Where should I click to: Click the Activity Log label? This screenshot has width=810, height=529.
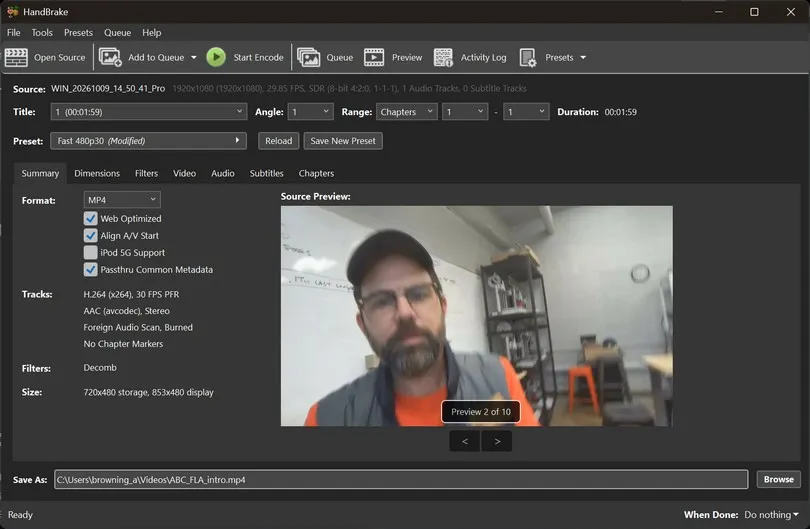[484, 57]
